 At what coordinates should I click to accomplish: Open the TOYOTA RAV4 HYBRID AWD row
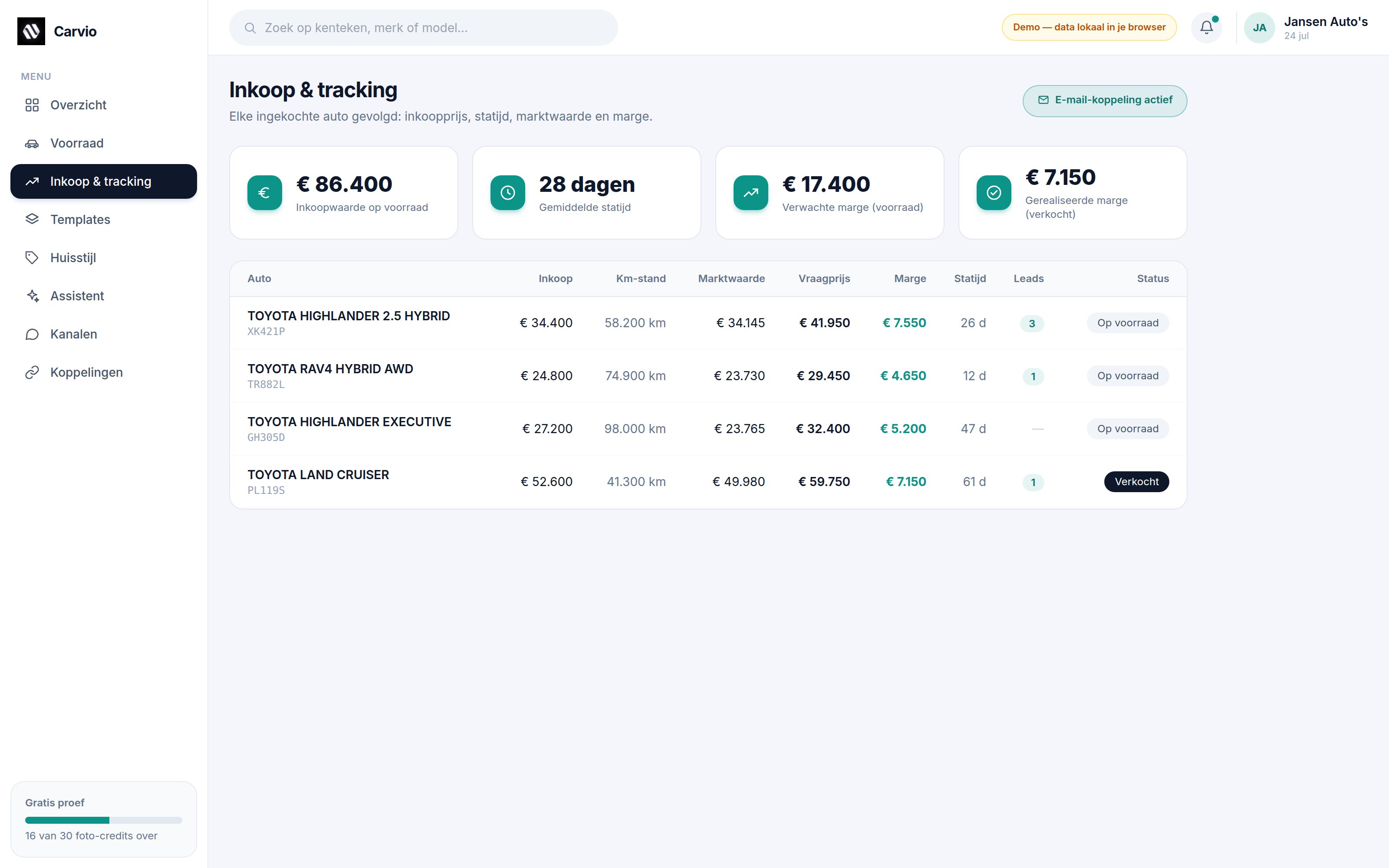[x=708, y=376]
